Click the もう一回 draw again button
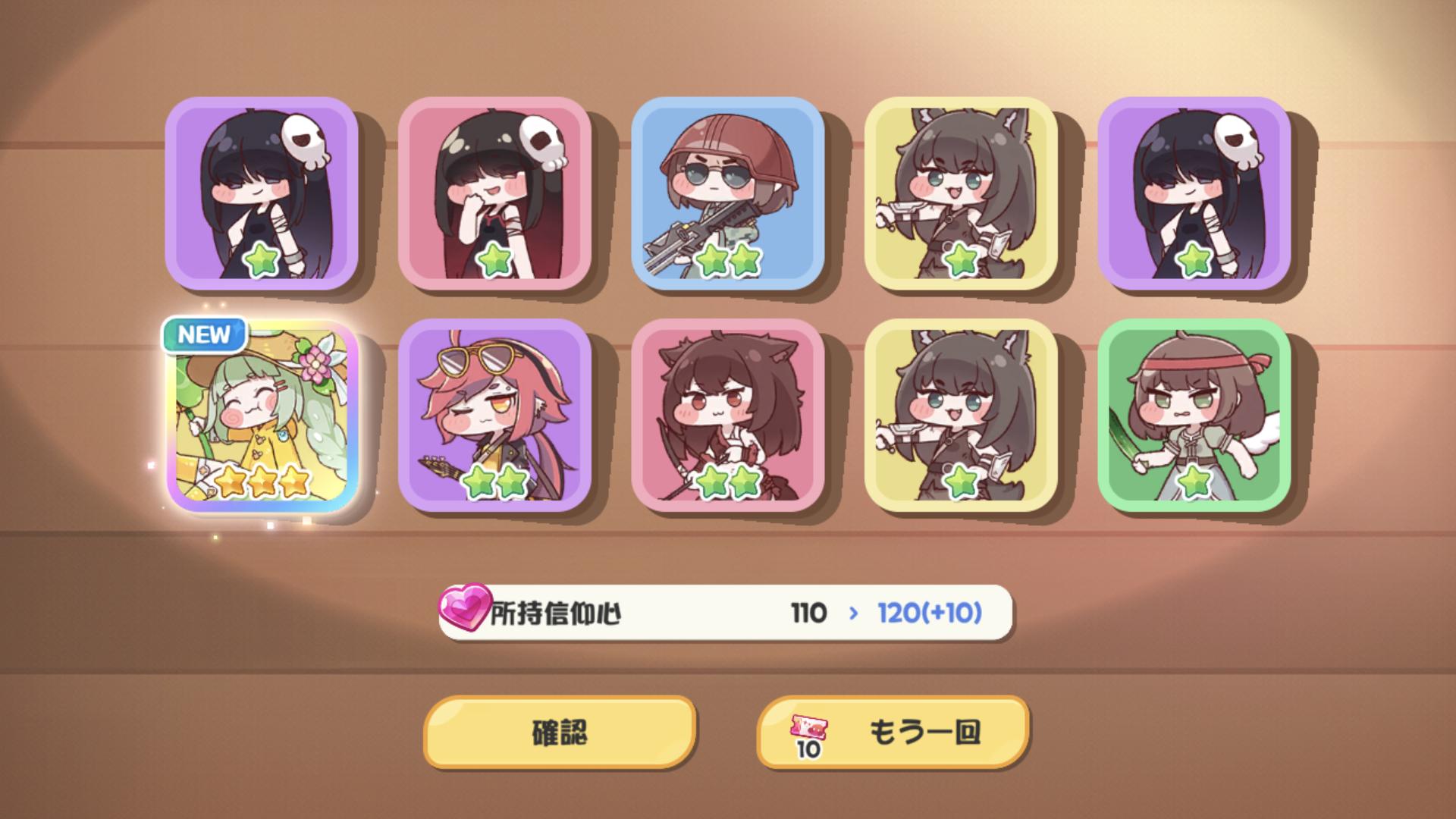Image resolution: width=1456 pixels, height=819 pixels. (x=893, y=733)
